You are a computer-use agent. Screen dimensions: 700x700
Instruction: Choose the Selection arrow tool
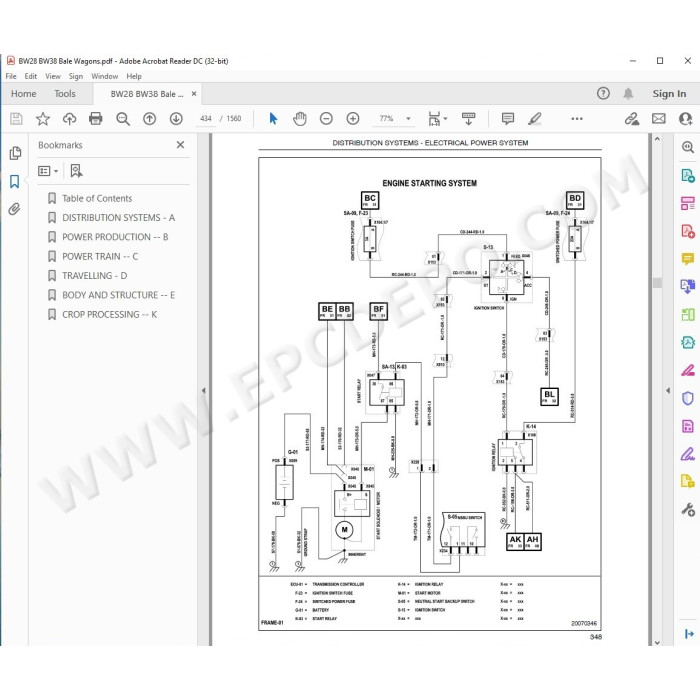pos(273,119)
